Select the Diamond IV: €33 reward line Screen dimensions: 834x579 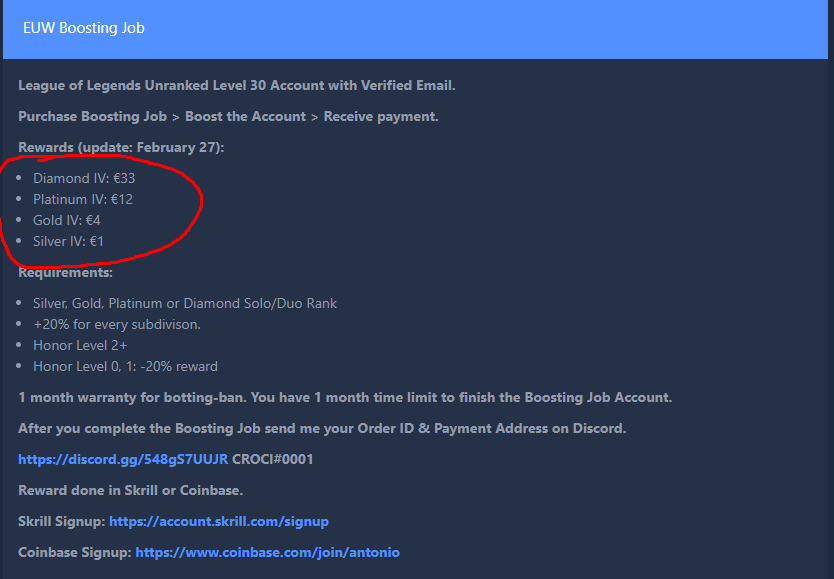[x=84, y=178]
